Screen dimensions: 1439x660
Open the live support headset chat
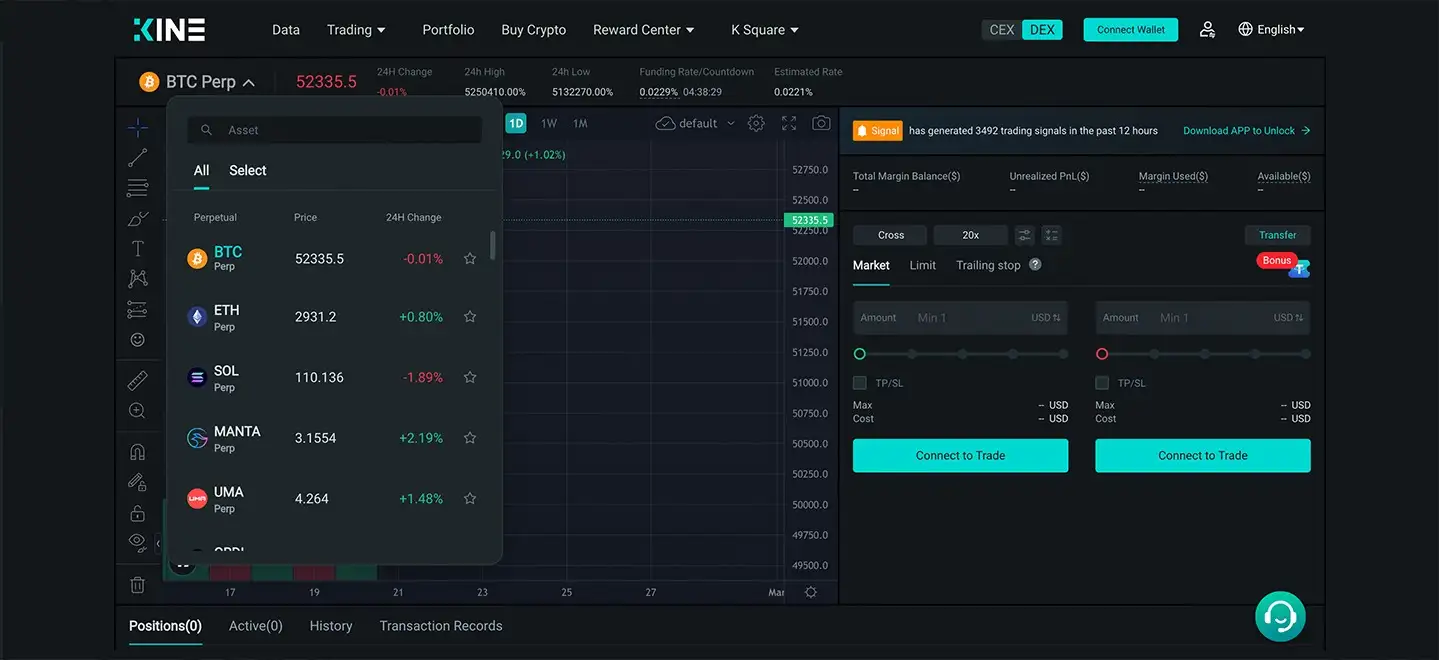click(1280, 616)
